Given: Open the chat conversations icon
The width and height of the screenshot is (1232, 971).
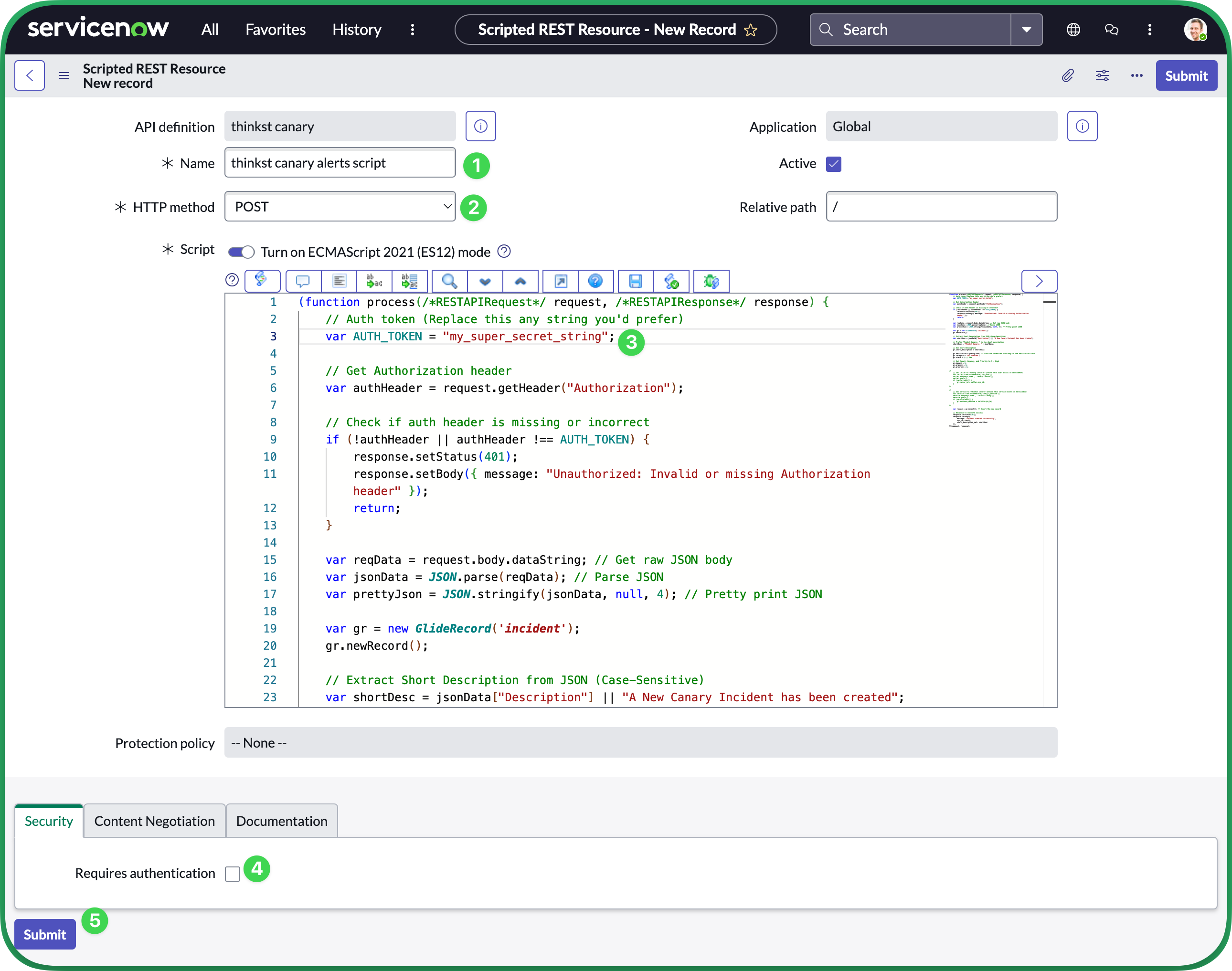Looking at the screenshot, I should (x=1112, y=30).
